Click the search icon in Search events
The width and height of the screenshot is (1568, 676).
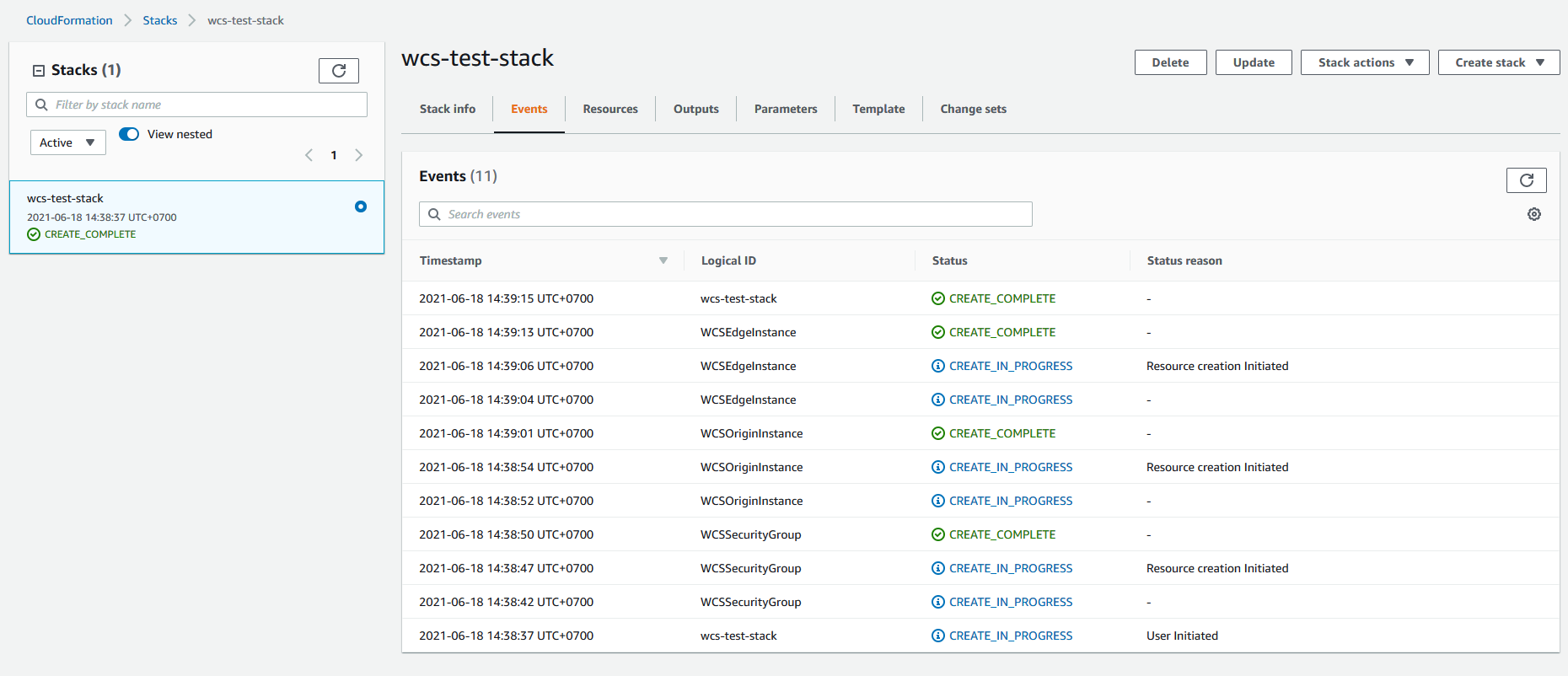tap(434, 214)
